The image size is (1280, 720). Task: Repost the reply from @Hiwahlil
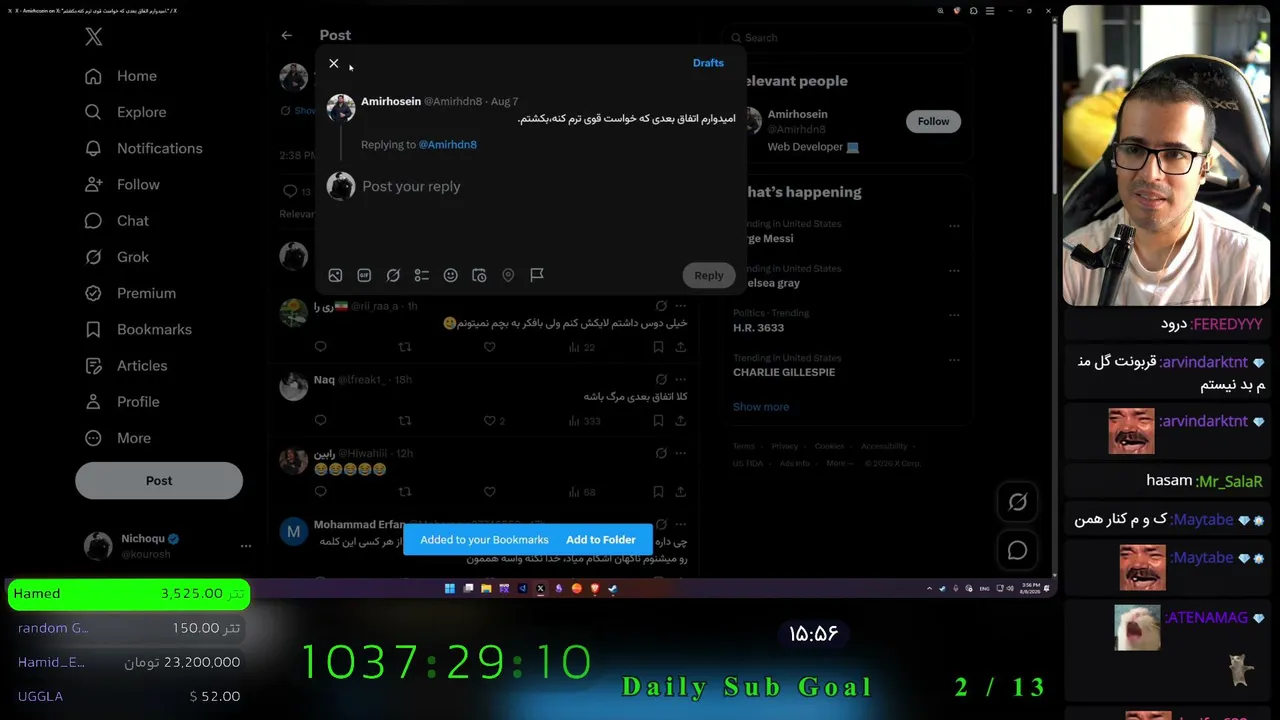405,492
